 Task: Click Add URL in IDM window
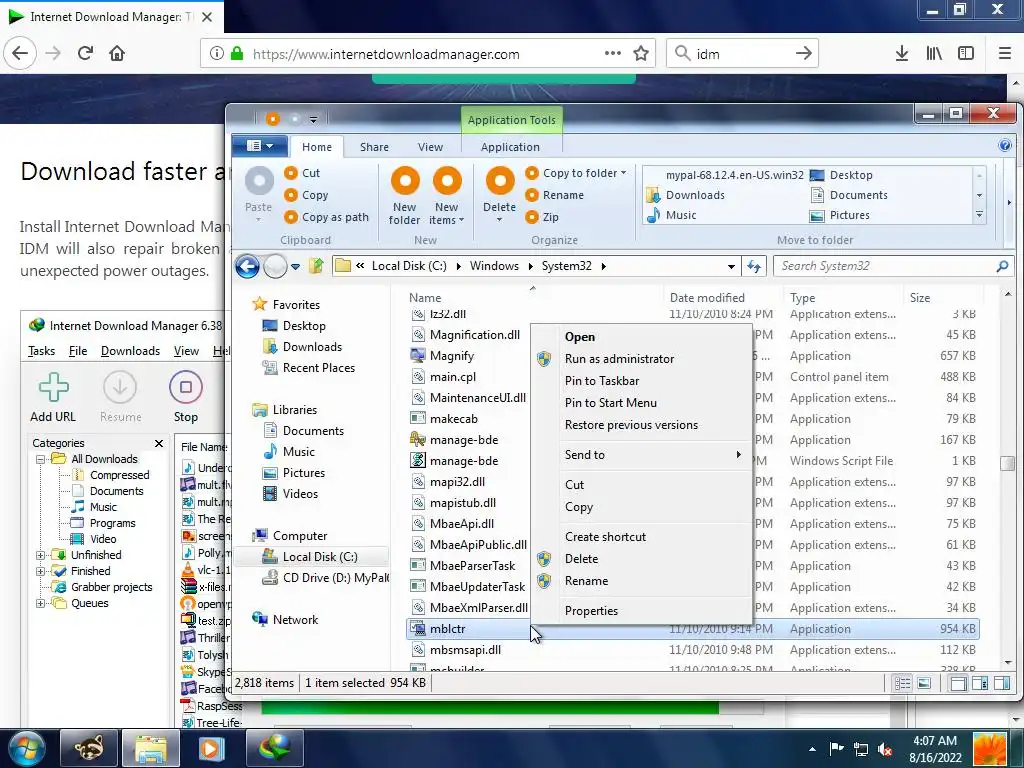(x=53, y=397)
